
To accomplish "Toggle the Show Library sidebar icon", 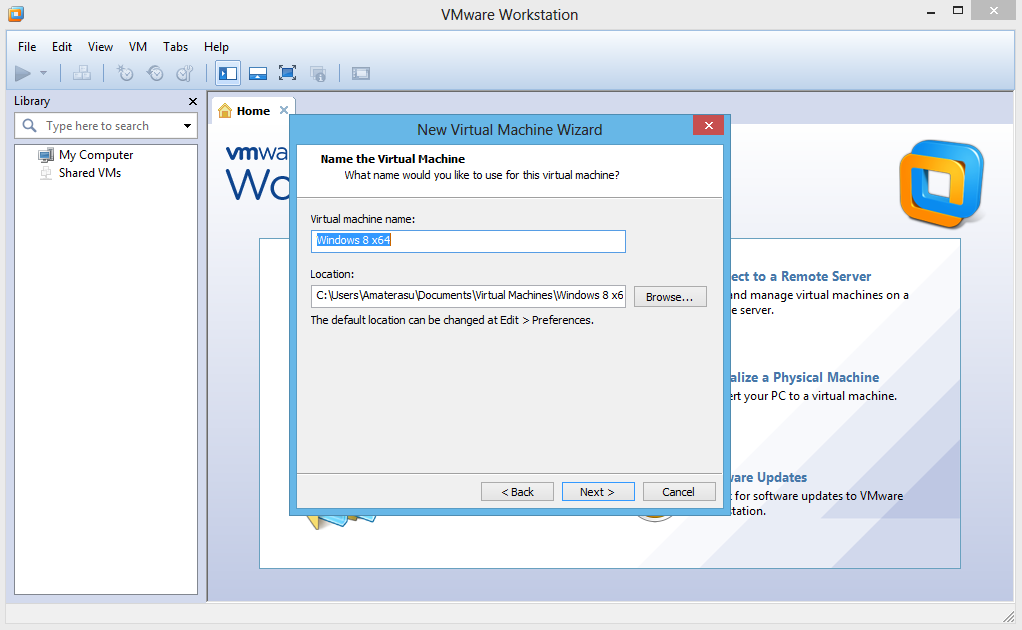I will tap(227, 74).
